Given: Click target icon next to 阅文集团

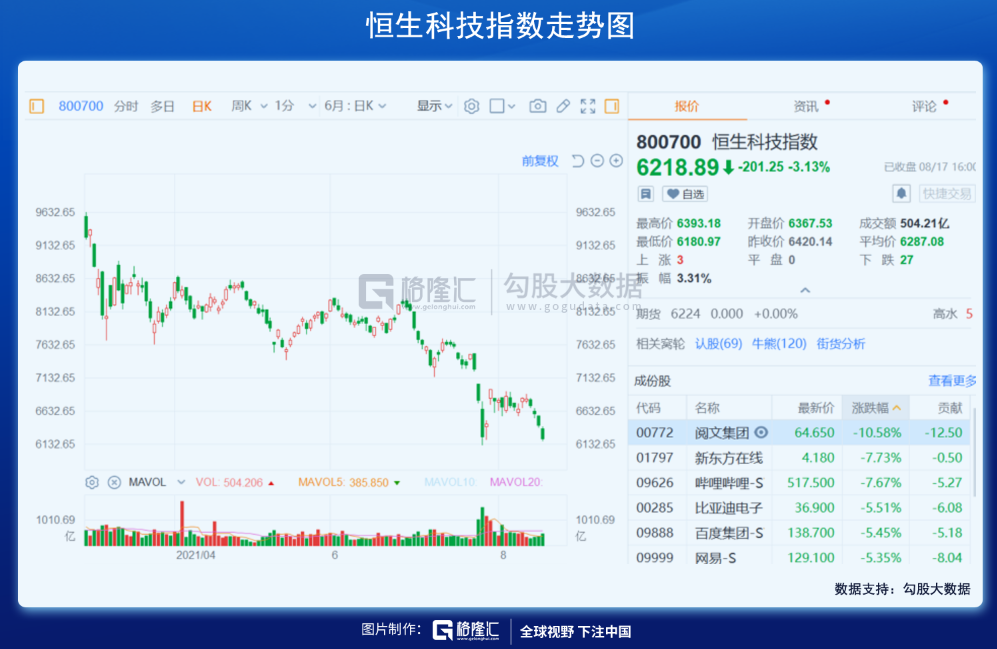Looking at the screenshot, I should point(761,432).
